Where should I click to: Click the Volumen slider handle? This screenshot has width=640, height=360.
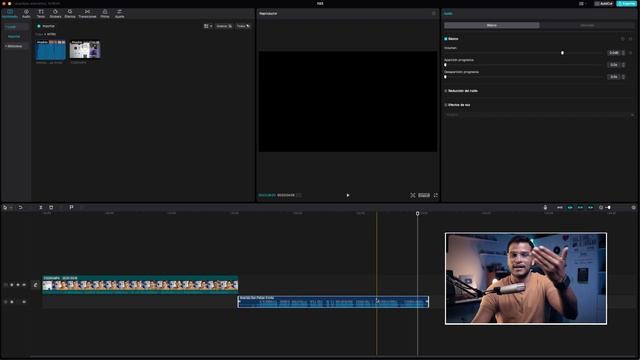[x=562, y=53]
